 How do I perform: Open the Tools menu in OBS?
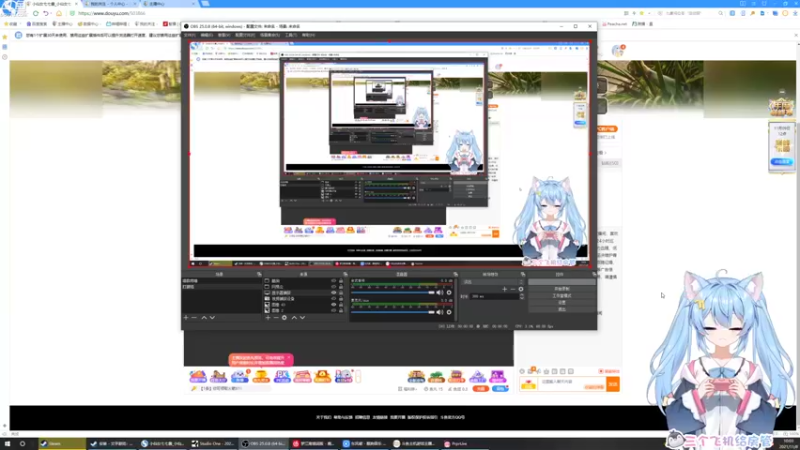pyautogui.click(x=291, y=35)
